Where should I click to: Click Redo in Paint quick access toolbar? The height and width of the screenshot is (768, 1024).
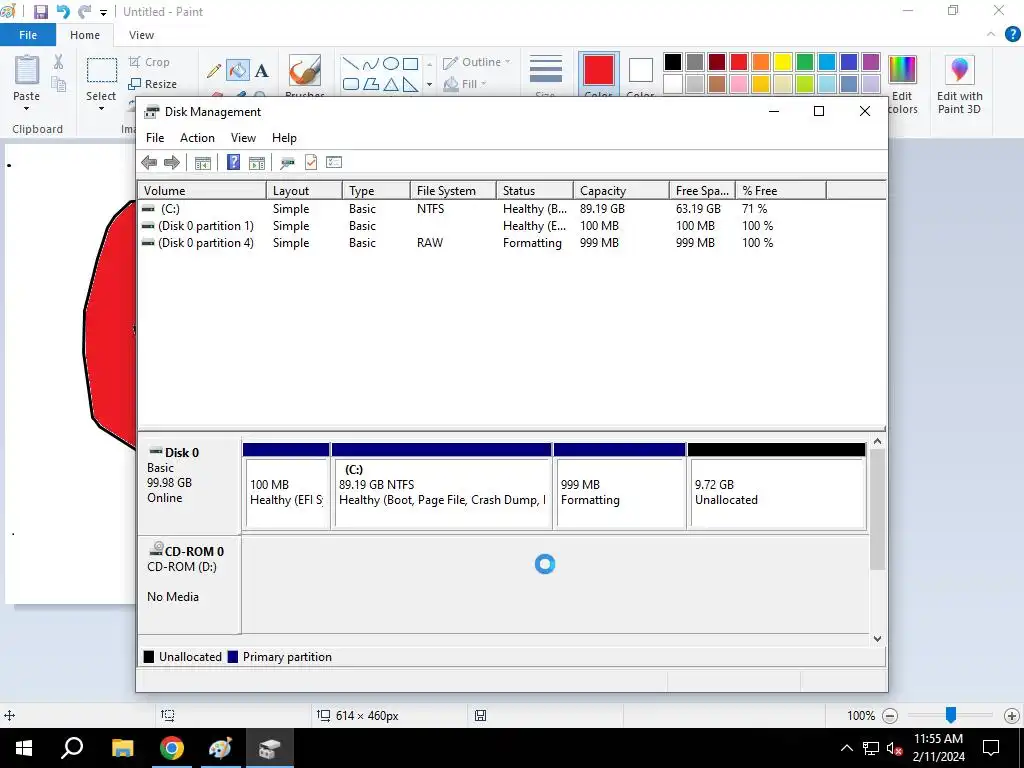pos(84,12)
